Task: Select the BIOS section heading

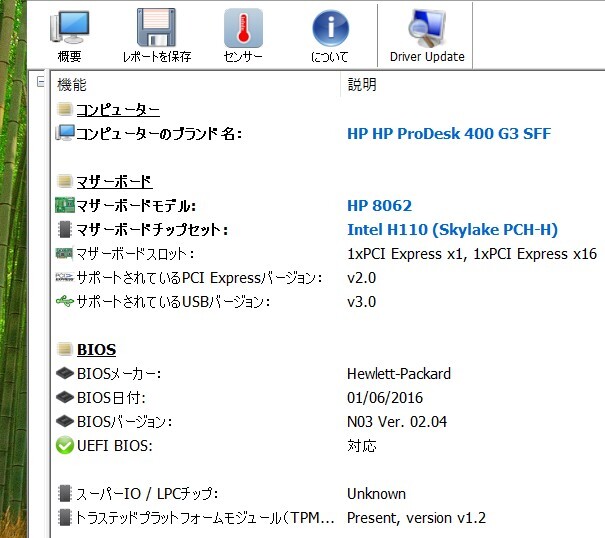Action: (x=96, y=350)
